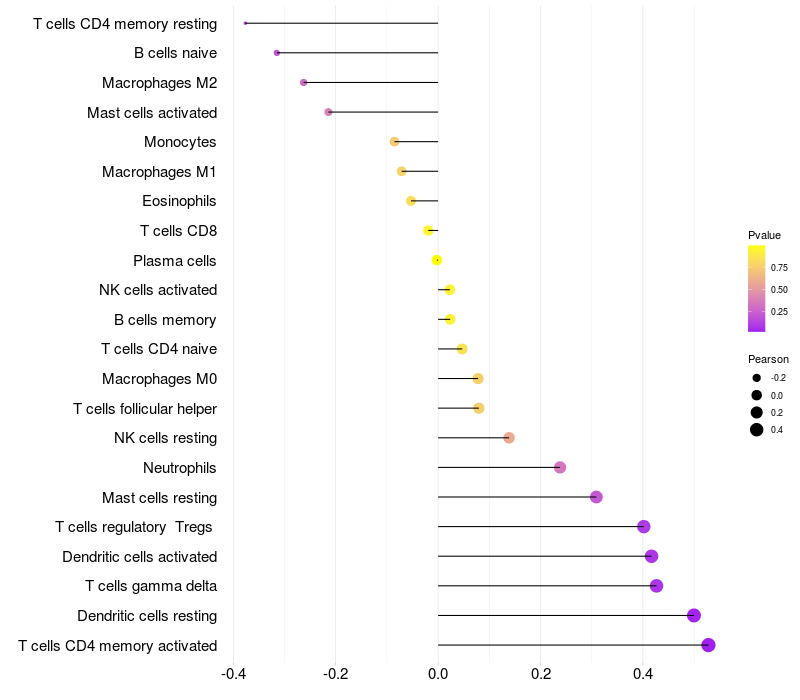The width and height of the screenshot is (800, 700).
Task: Click the B cells naive dot
Action: point(277,52)
